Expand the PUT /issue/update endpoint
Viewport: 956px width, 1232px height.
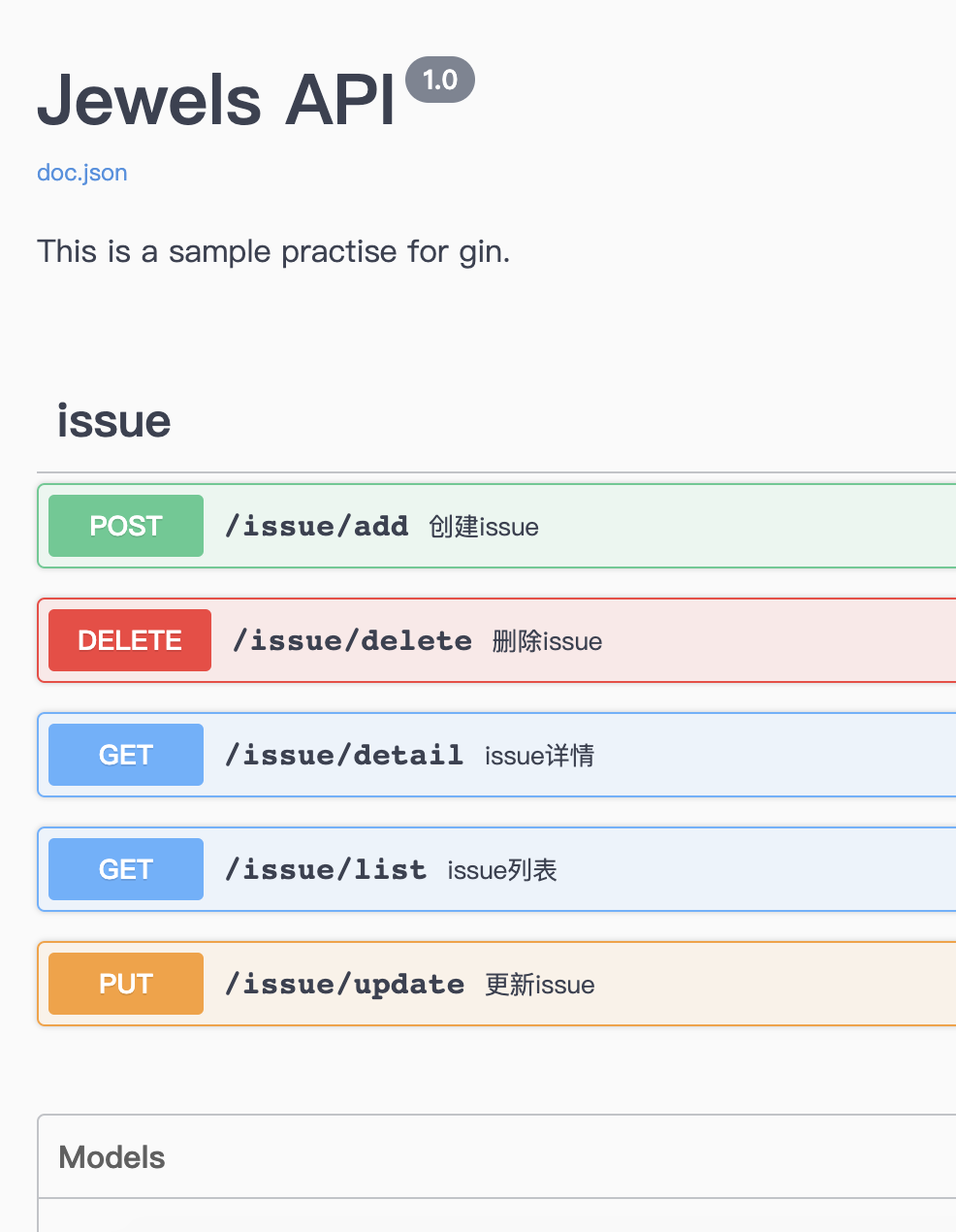tap(485, 983)
